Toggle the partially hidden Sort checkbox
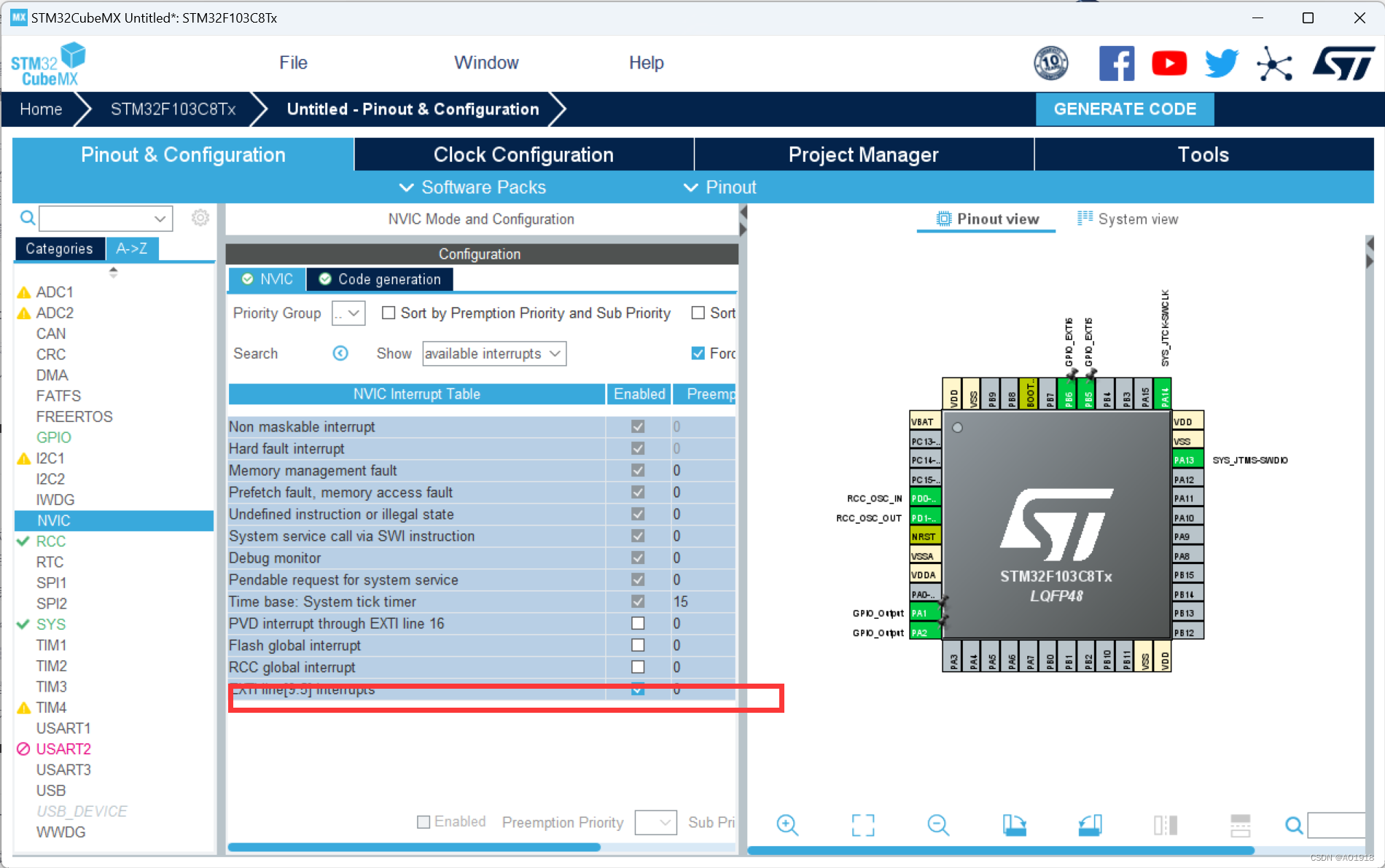This screenshot has width=1385, height=868. pyautogui.click(x=698, y=313)
